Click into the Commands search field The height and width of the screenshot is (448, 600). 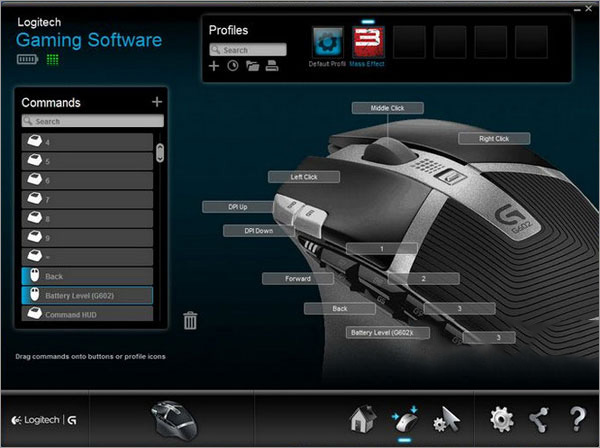pyautogui.click(x=93, y=121)
